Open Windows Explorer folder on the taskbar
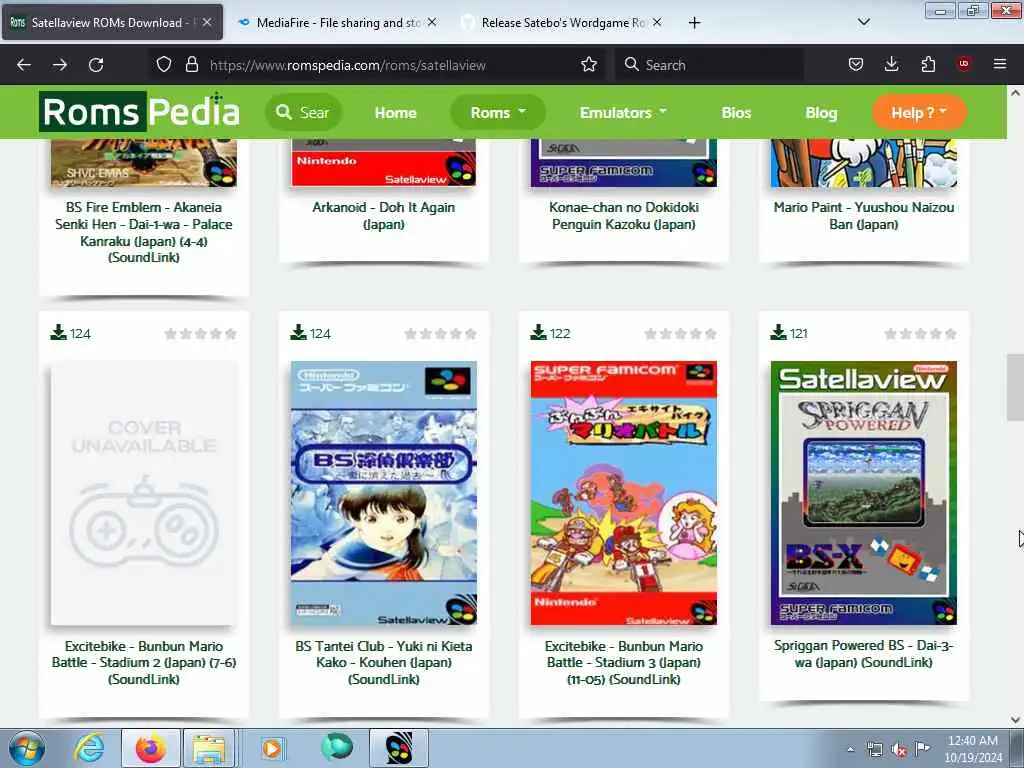Image resolution: width=1024 pixels, height=768 pixels. pyautogui.click(x=208, y=748)
